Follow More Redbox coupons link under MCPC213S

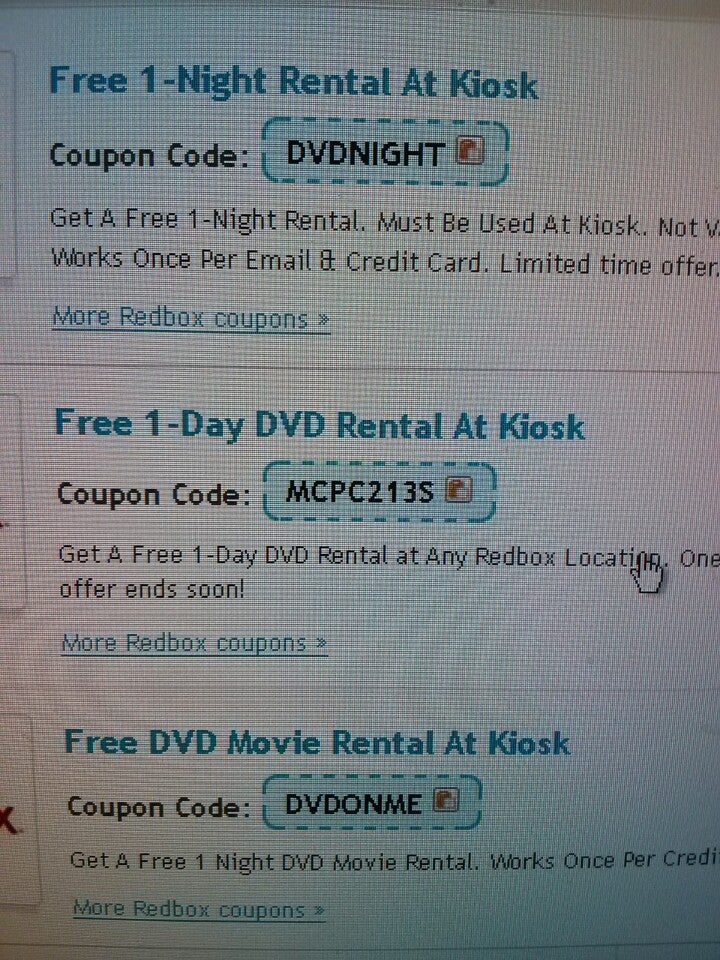(194, 643)
